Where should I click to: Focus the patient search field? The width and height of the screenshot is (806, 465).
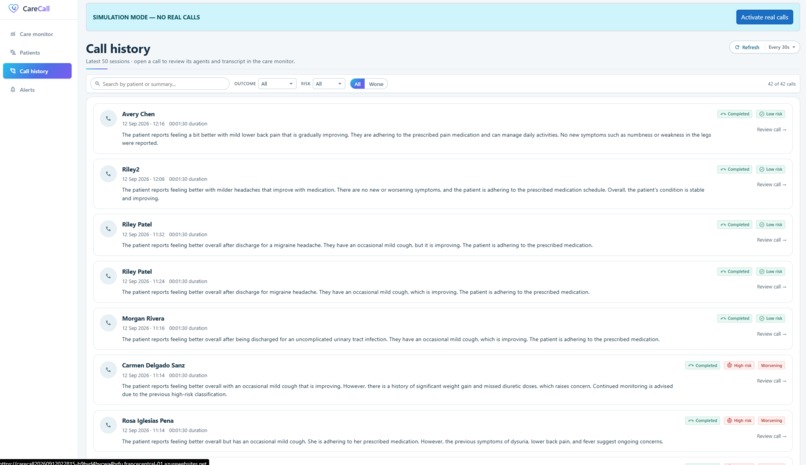(x=160, y=84)
